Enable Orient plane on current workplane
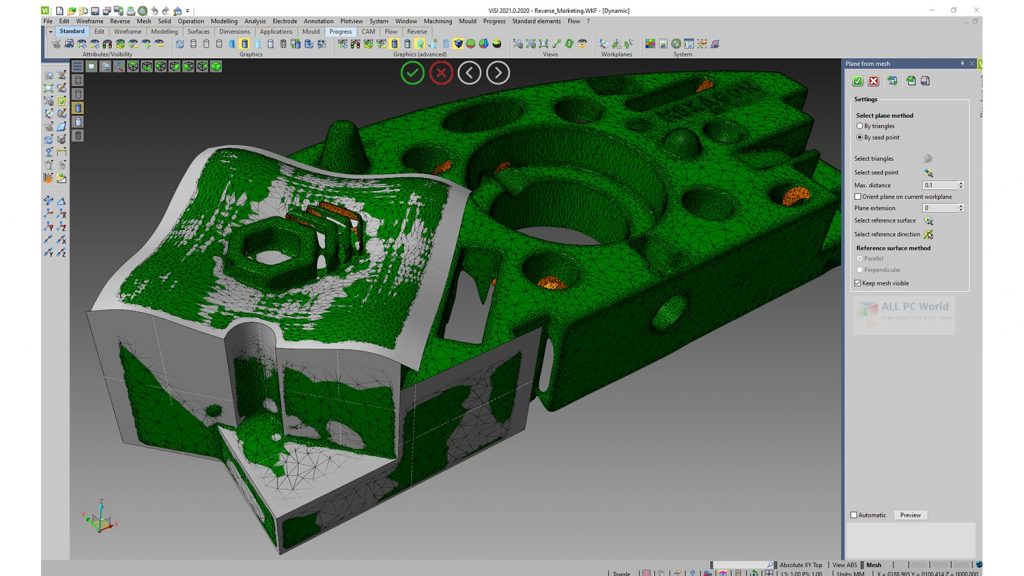1024x576 pixels. 858,197
